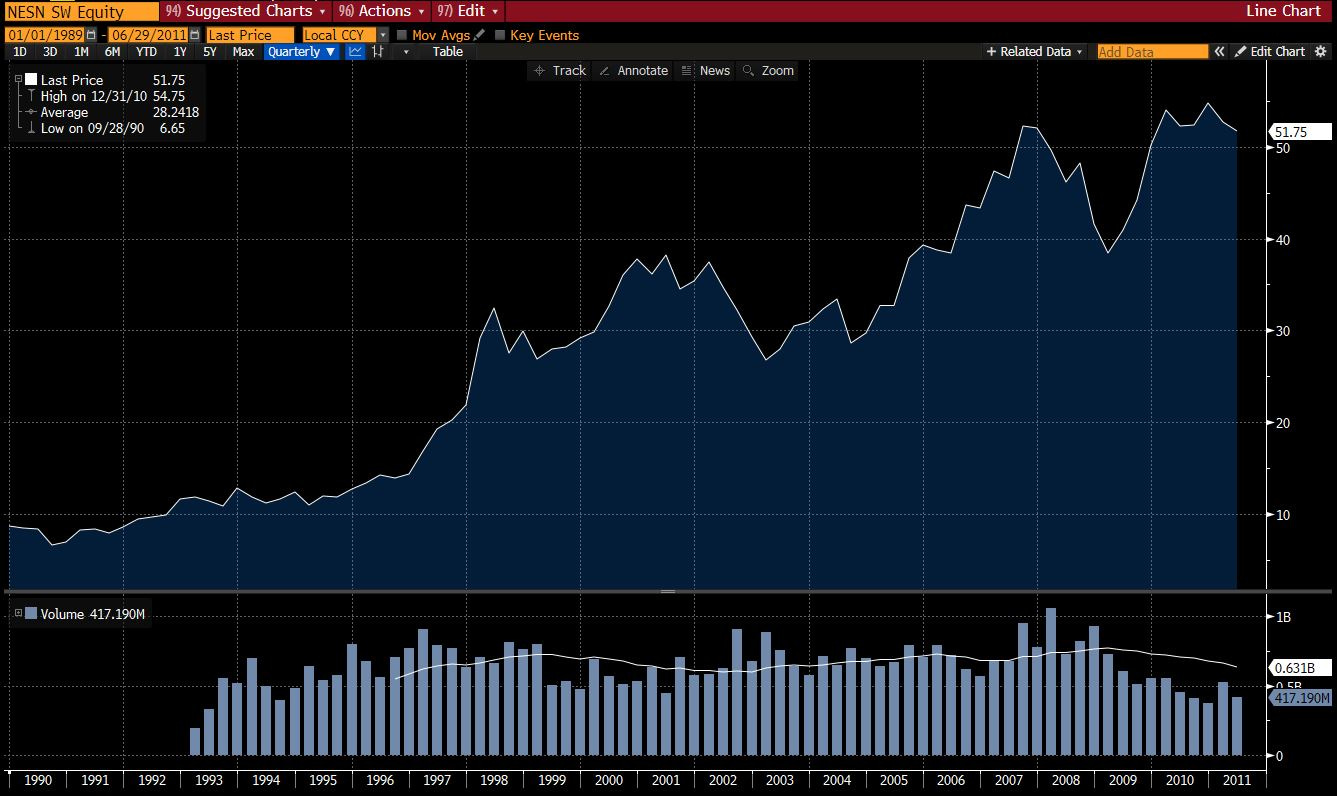The height and width of the screenshot is (796, 1337).
Task: Open the Local CCY currency dropdown arrow
Action: pos(383,35)
